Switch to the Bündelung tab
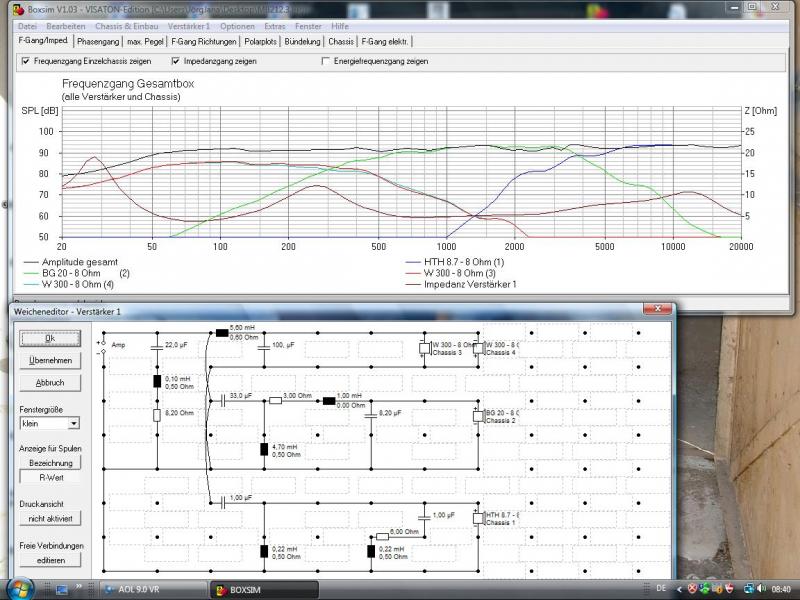 pos(303,42)
